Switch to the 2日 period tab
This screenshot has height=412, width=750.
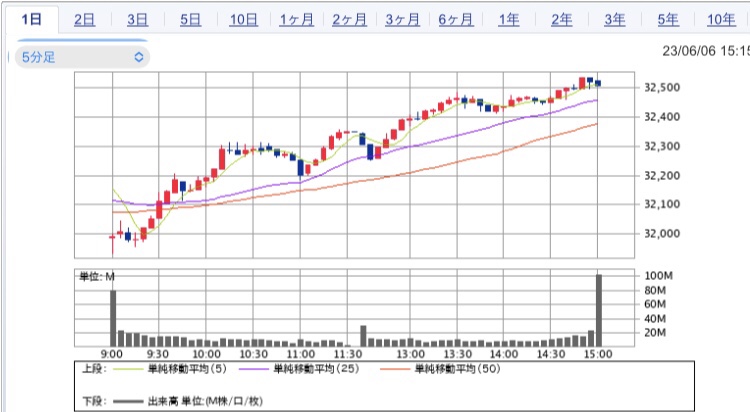[x=84, y=20]
